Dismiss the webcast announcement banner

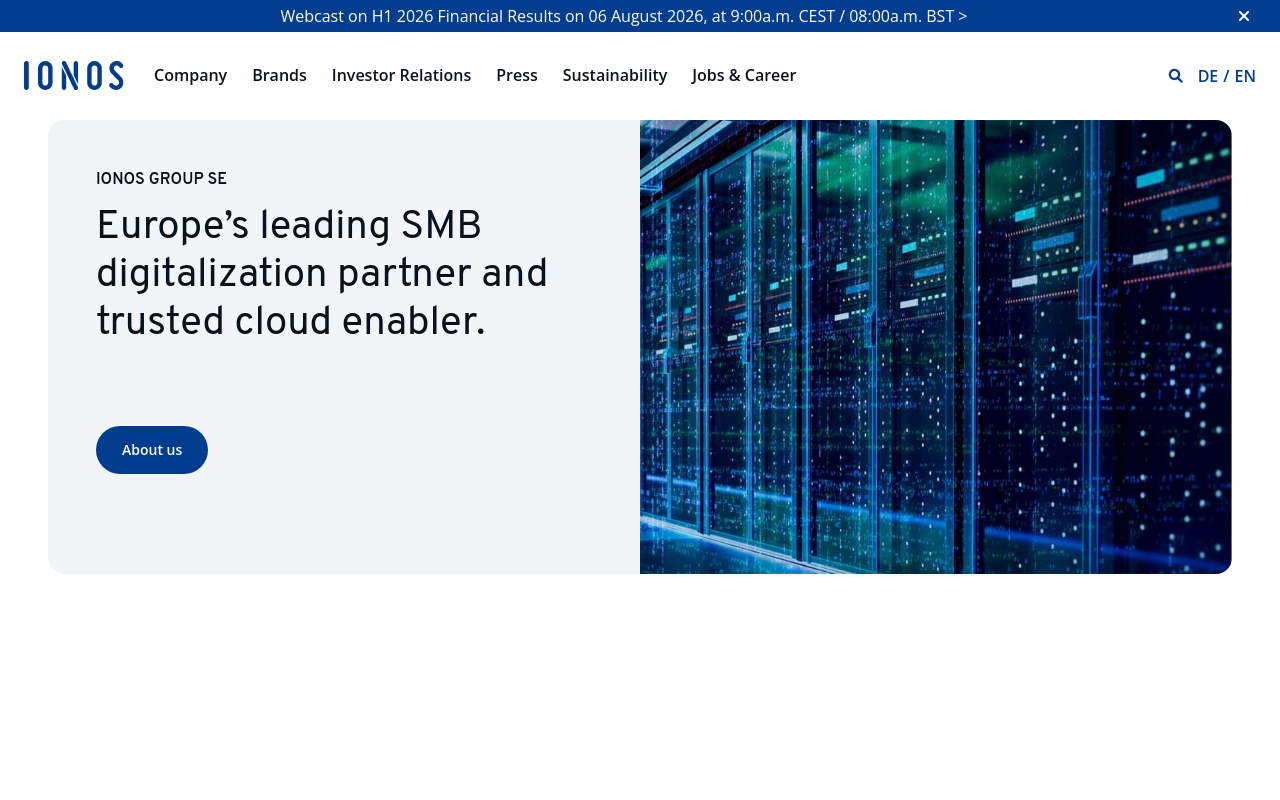(x=1244, y=16)
